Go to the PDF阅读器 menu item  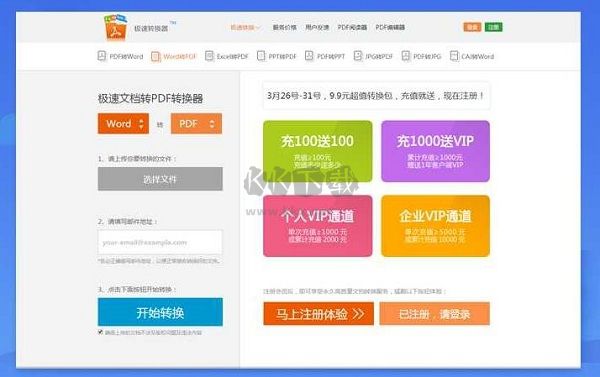352,28
